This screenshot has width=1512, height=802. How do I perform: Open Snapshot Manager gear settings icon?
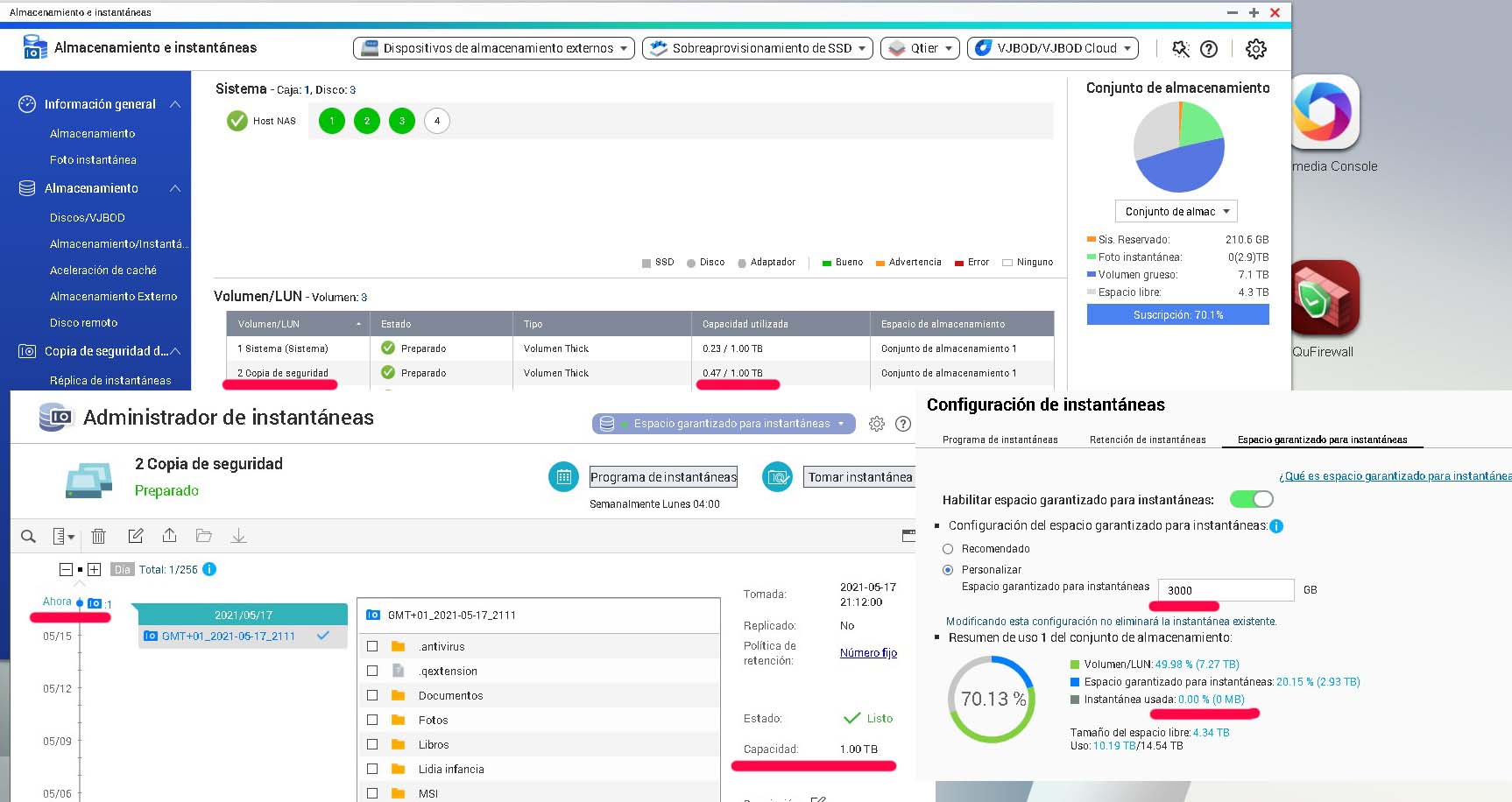[x=876, y=424]
